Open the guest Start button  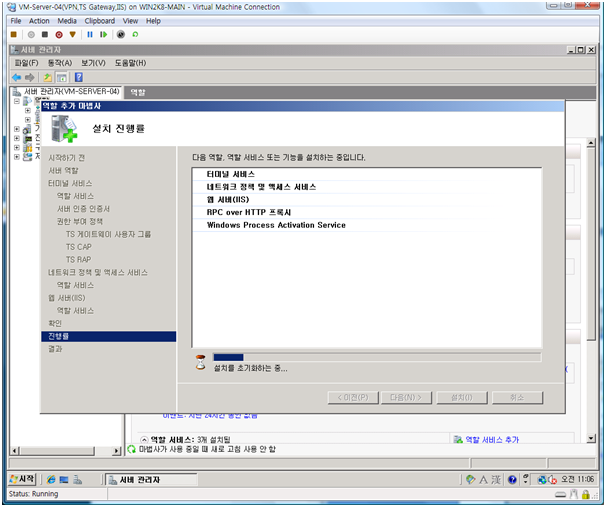click(22, 479)
